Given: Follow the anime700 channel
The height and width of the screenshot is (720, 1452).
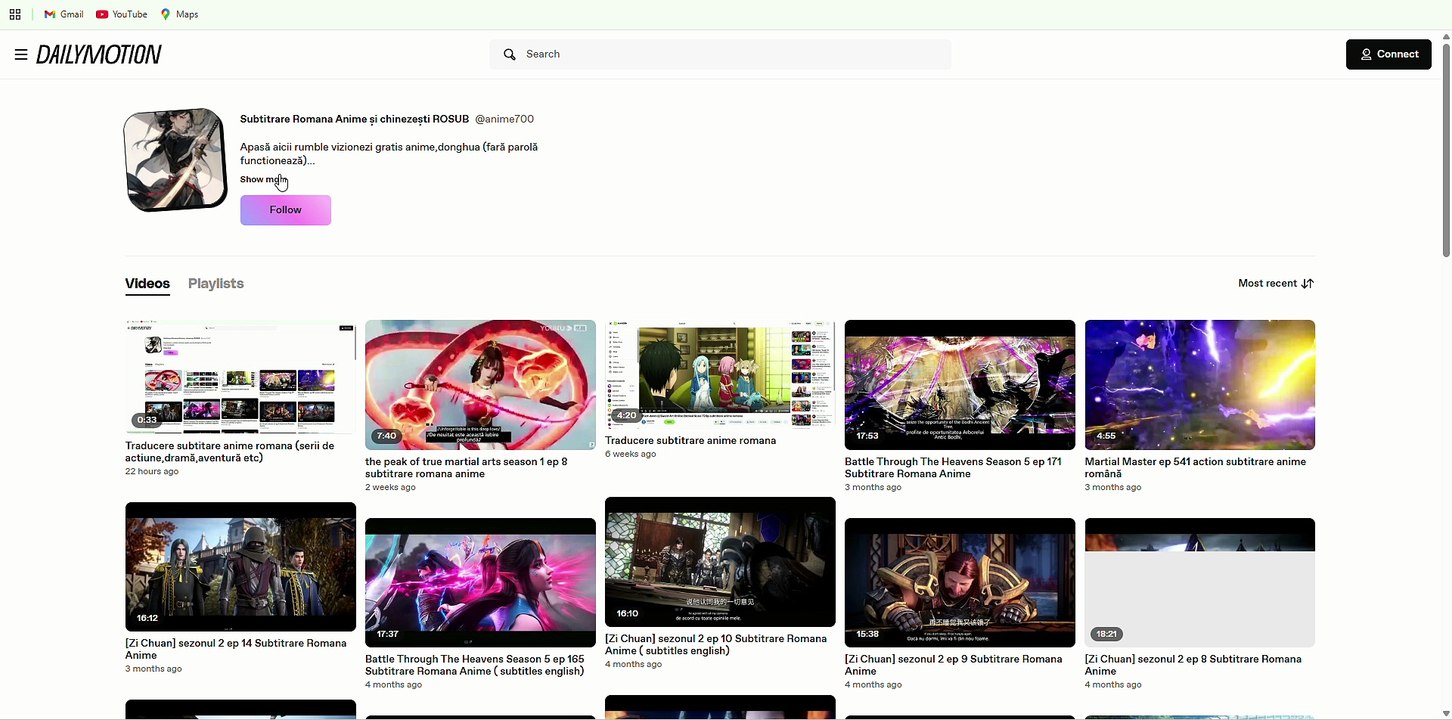Looking at the screenshot, I should 285,210.
